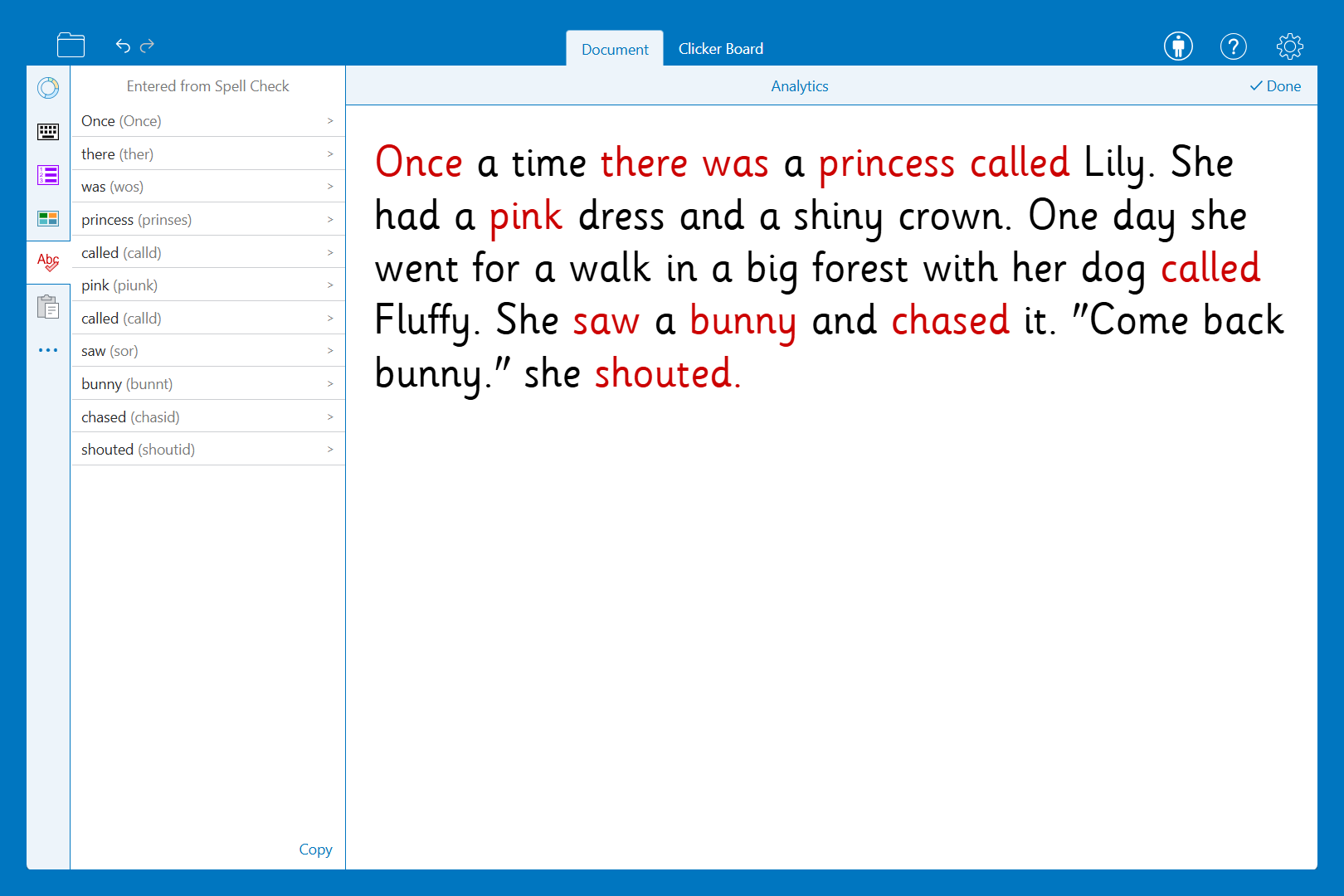Expand the Once (Once) row chevron
Screen dimensions: 1344x896
(x=330, y=121)
